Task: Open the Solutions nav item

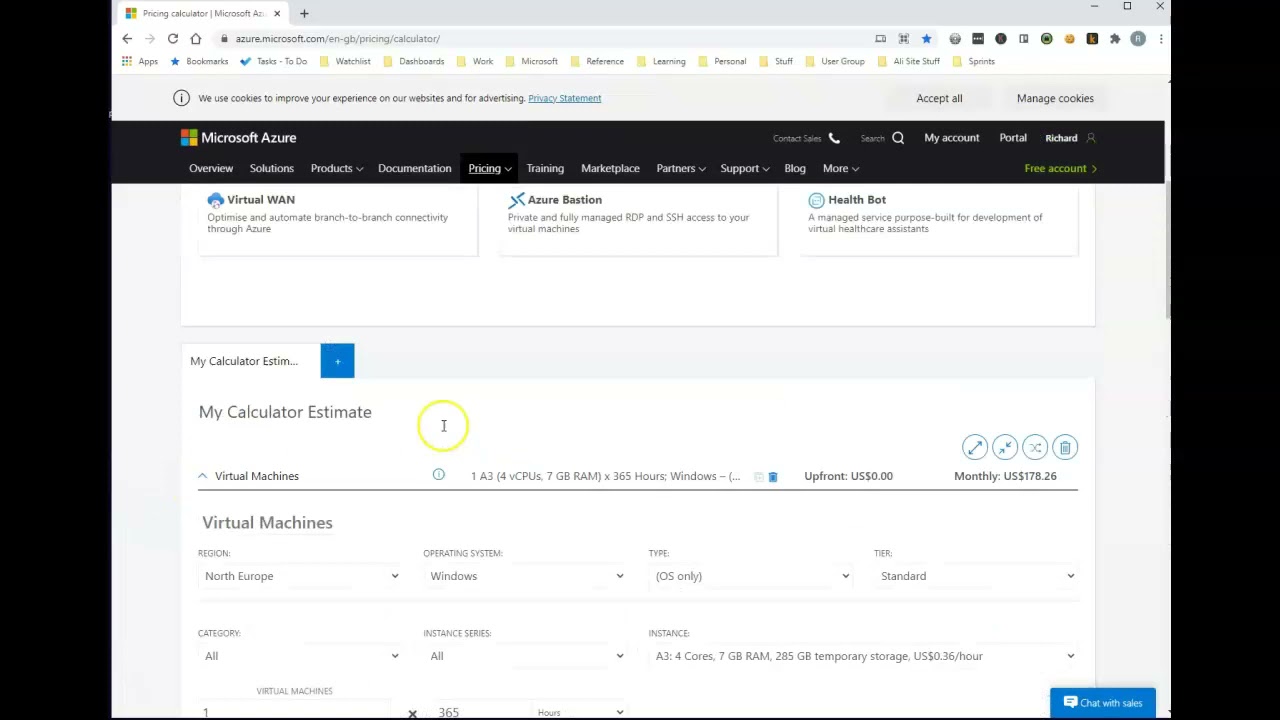Action: click(x=272, y=168)
